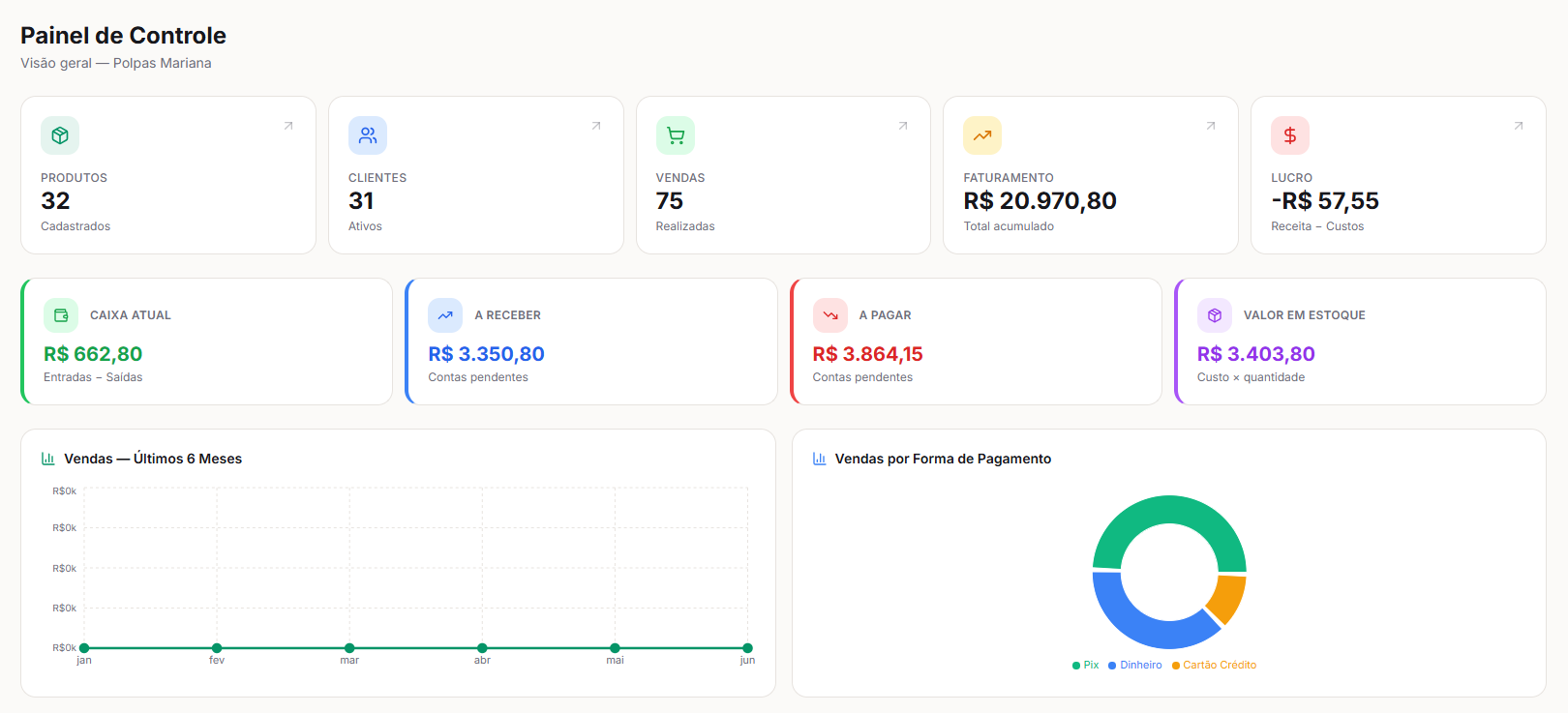Select the Dinheiro legend item
Viewport: 1568px width, 713px height.
coord(1135,666)
